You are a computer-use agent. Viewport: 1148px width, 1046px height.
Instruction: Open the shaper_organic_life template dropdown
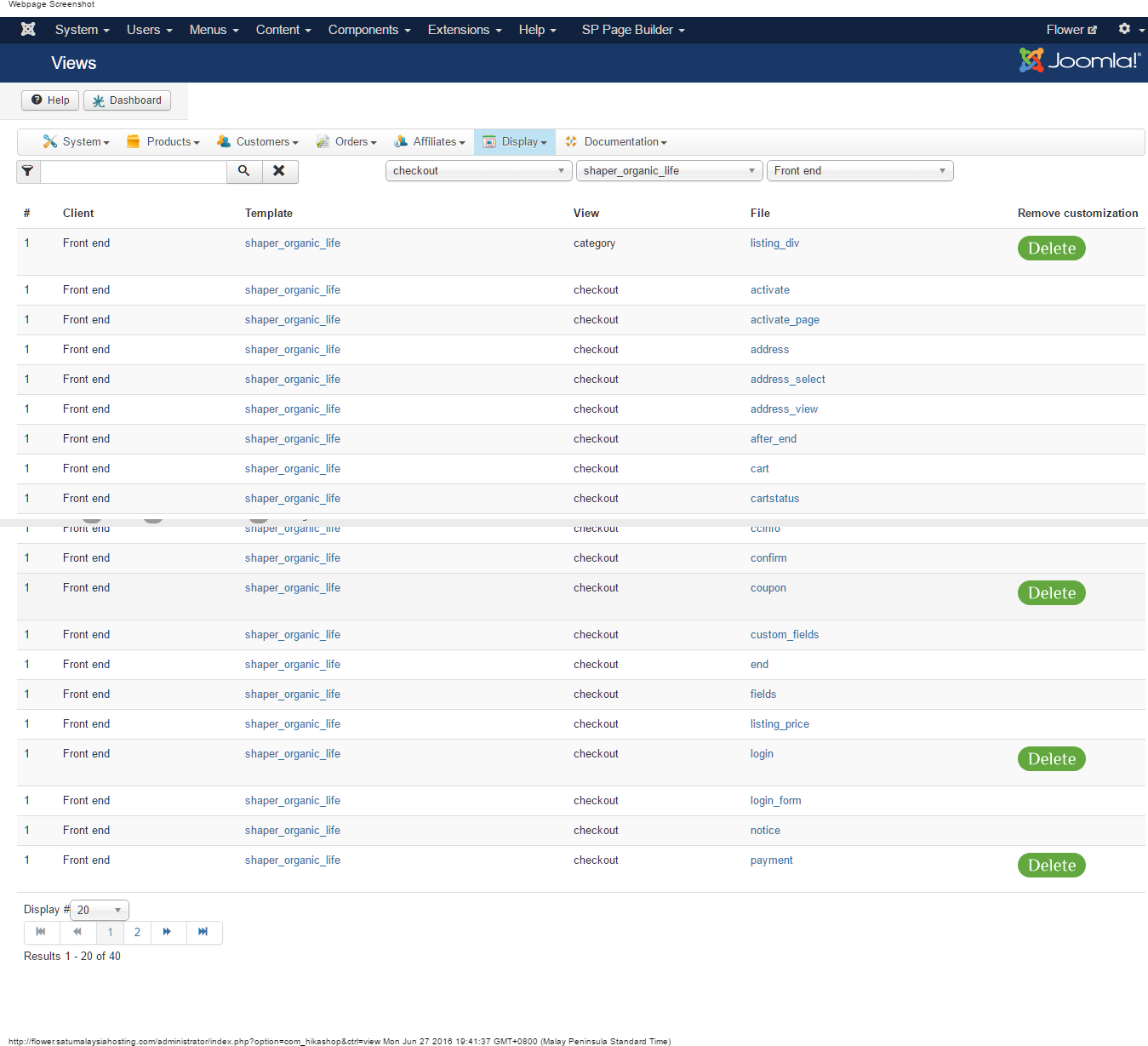click(670, 171)
